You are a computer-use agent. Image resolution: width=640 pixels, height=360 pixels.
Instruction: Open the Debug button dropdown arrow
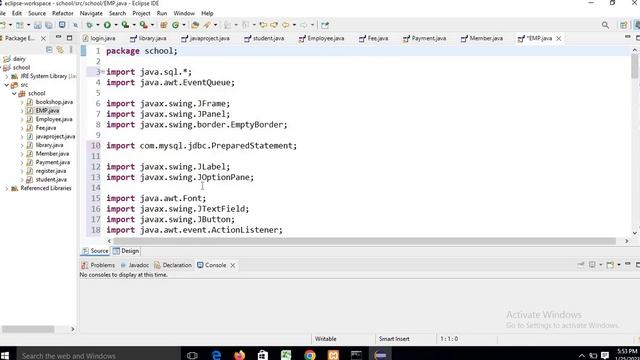pos(98,25)
